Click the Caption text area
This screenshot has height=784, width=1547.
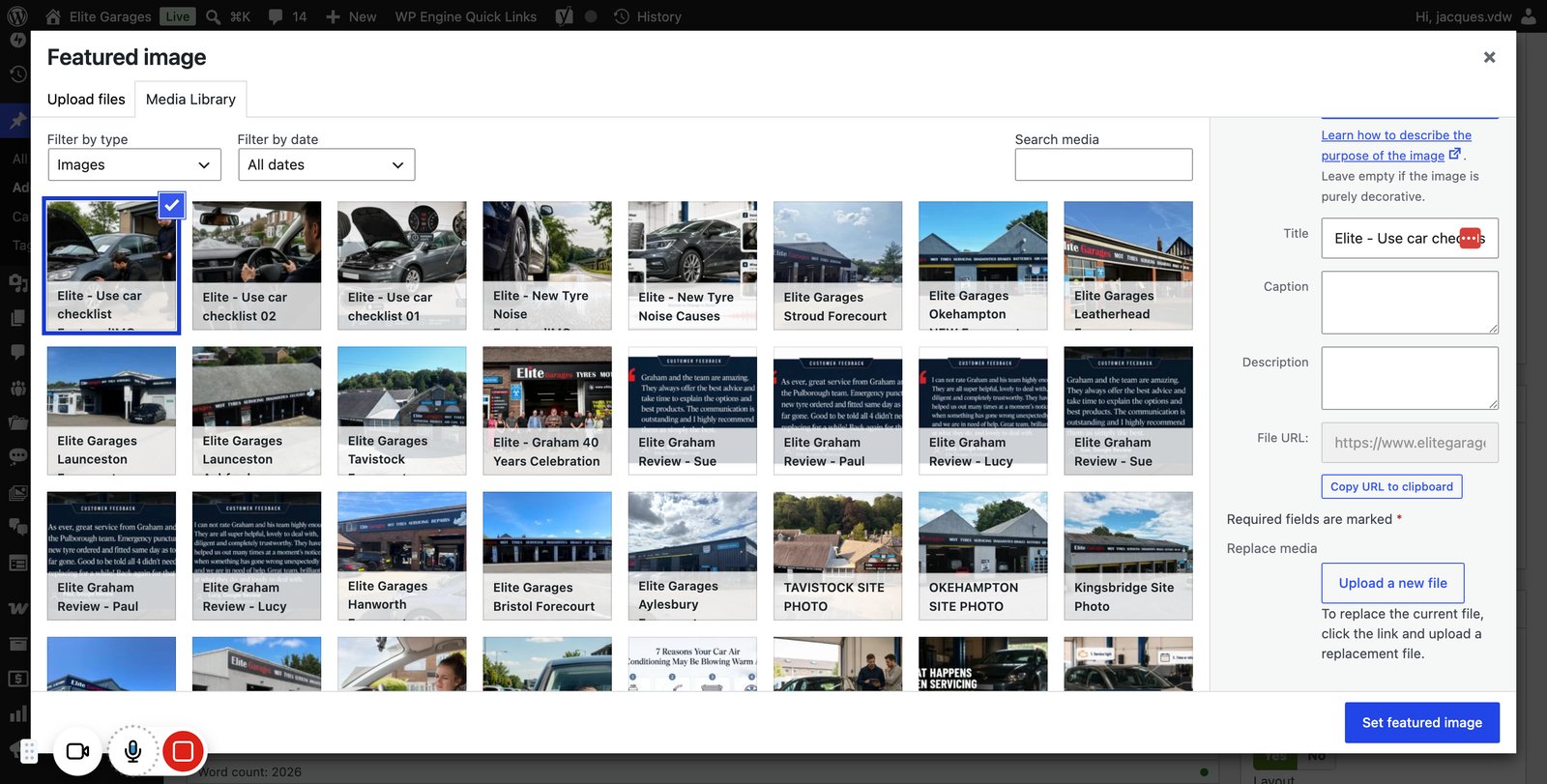coord(1410,303)
